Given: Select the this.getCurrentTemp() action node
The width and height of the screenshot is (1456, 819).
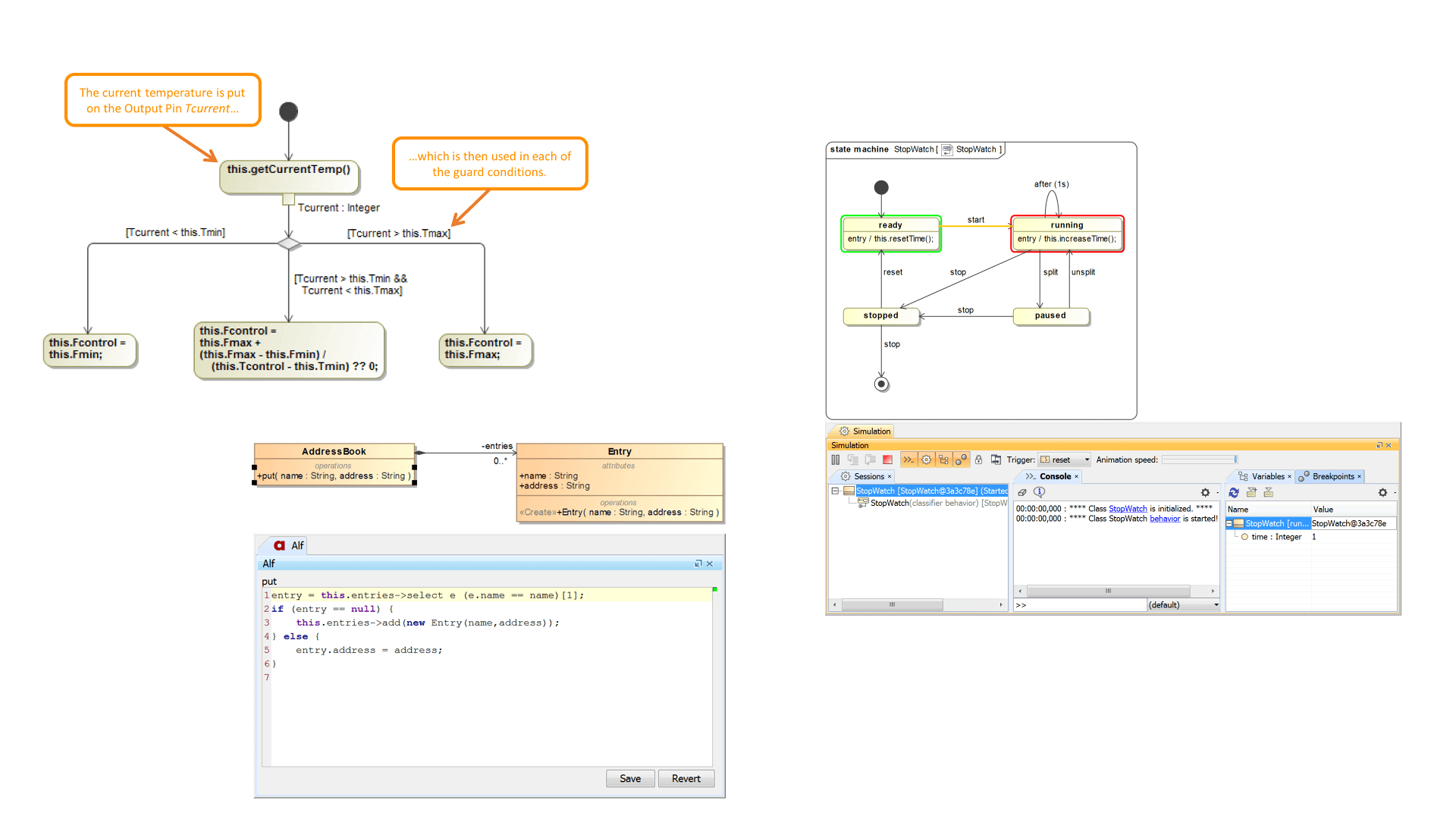Looking at the screenshot, I should coord(289,176).
